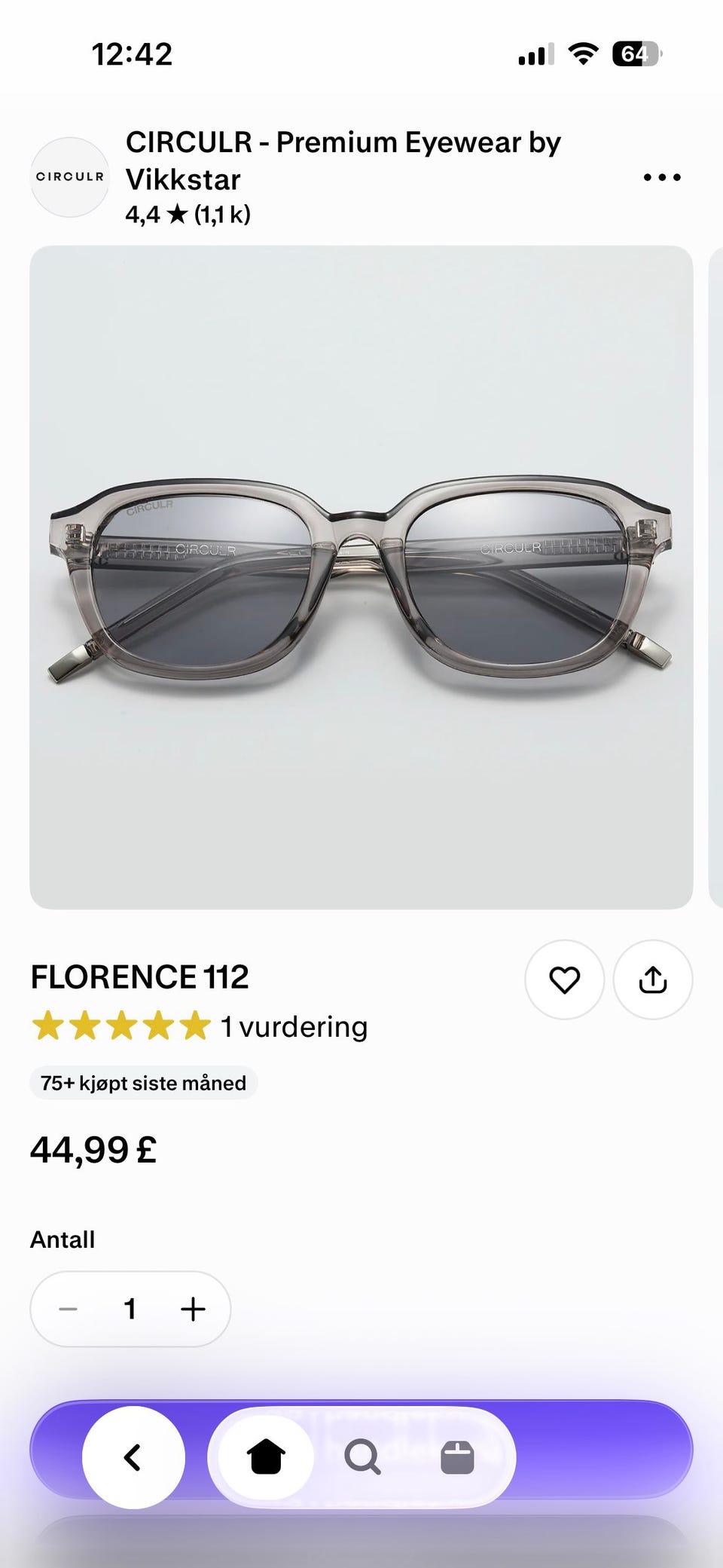
Task: Tap the heart icon to favorite FLORENCE 112
Action: tap(564, 980)
